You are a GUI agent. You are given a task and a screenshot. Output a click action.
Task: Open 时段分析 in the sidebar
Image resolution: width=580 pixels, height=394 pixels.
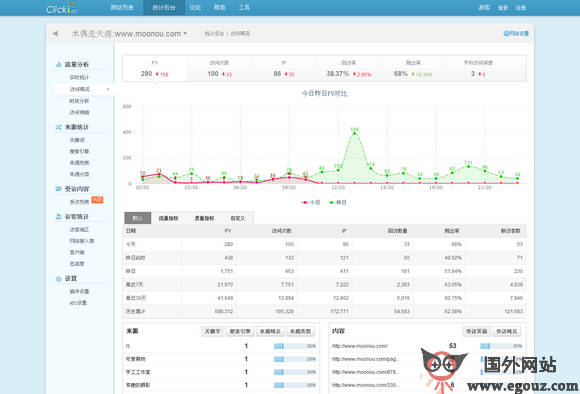click(79, 101)
